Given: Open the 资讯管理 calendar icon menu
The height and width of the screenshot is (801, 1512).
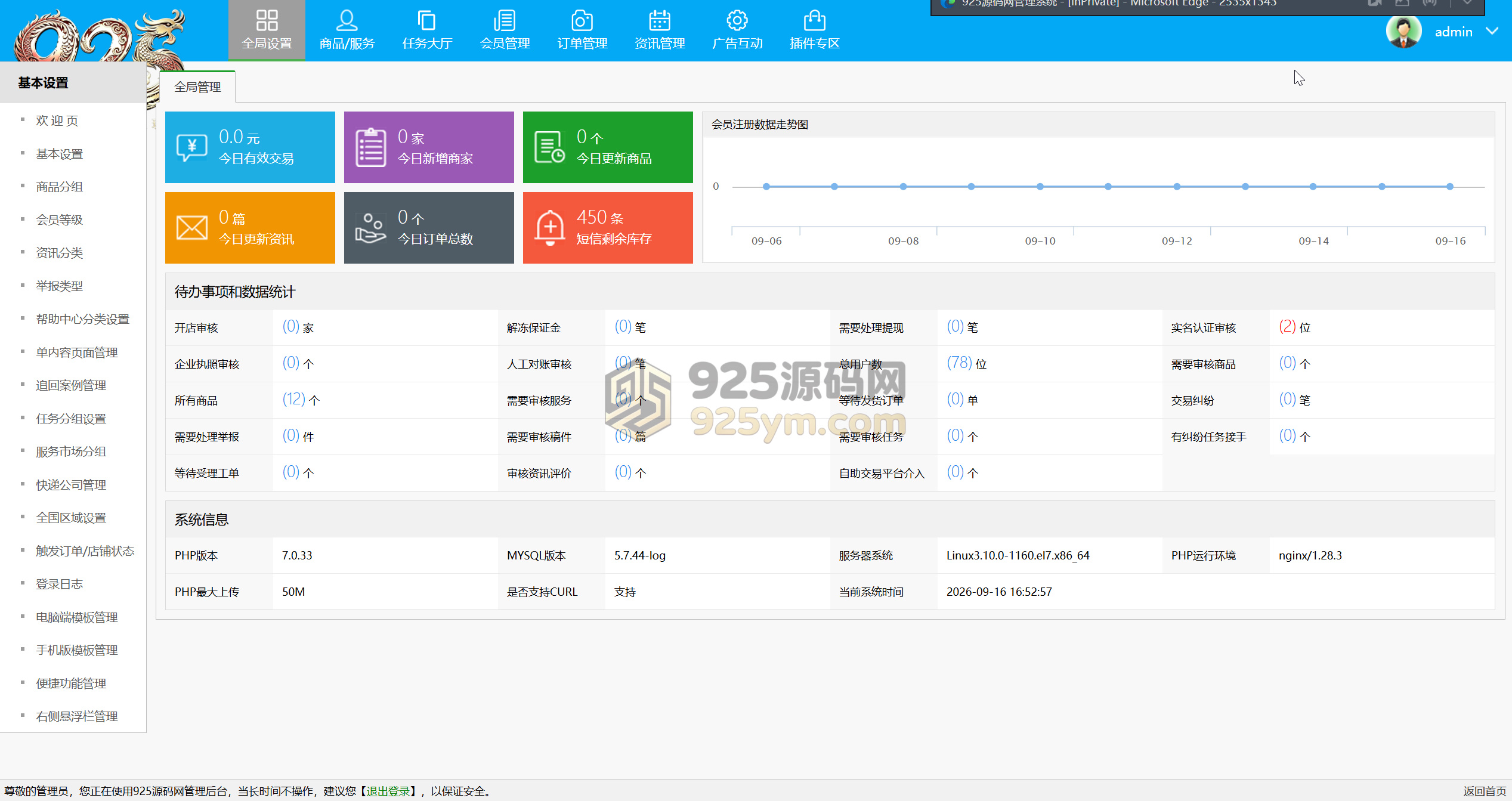Looking at the screenshot, I should [660, 20].
